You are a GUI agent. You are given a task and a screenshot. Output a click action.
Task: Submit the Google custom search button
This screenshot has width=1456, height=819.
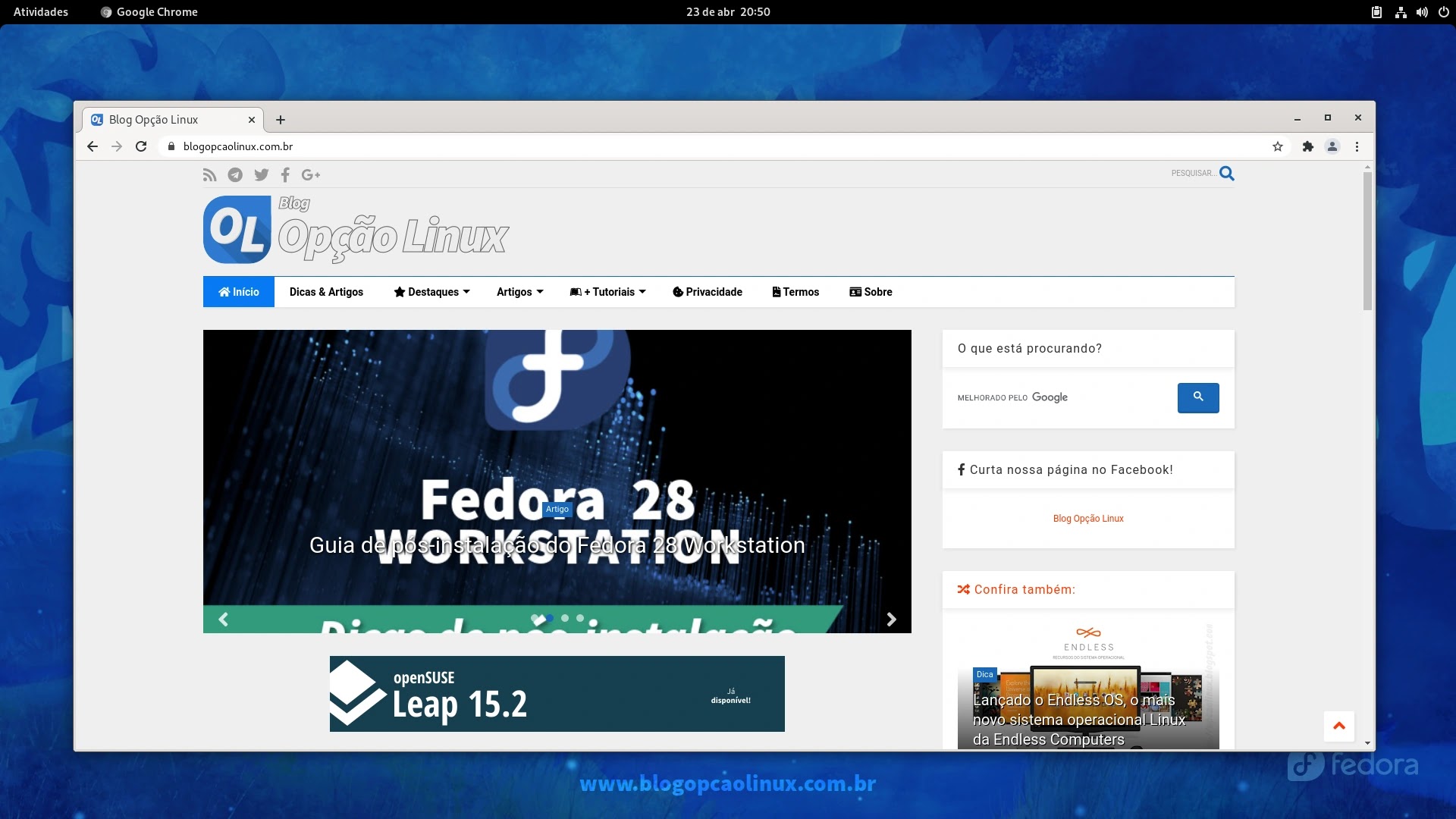pos(1198,397)
